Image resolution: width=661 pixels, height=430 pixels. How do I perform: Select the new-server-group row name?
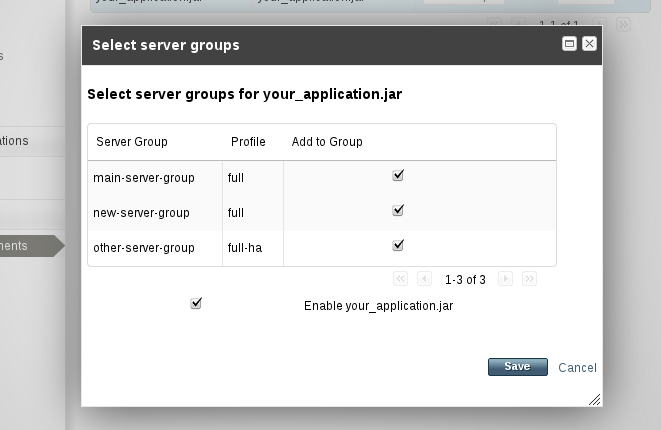[x=141, y=213]
